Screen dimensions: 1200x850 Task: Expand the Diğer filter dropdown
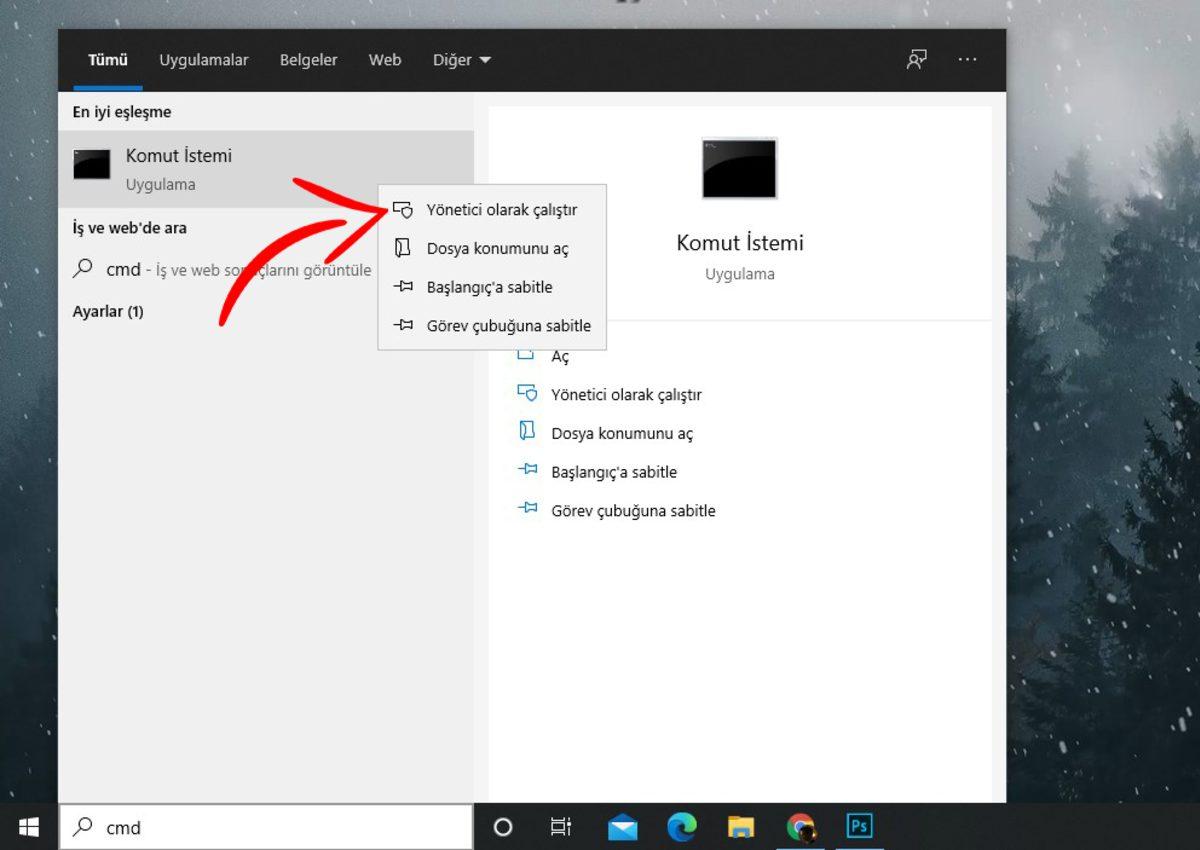click(x=461, y=60)
